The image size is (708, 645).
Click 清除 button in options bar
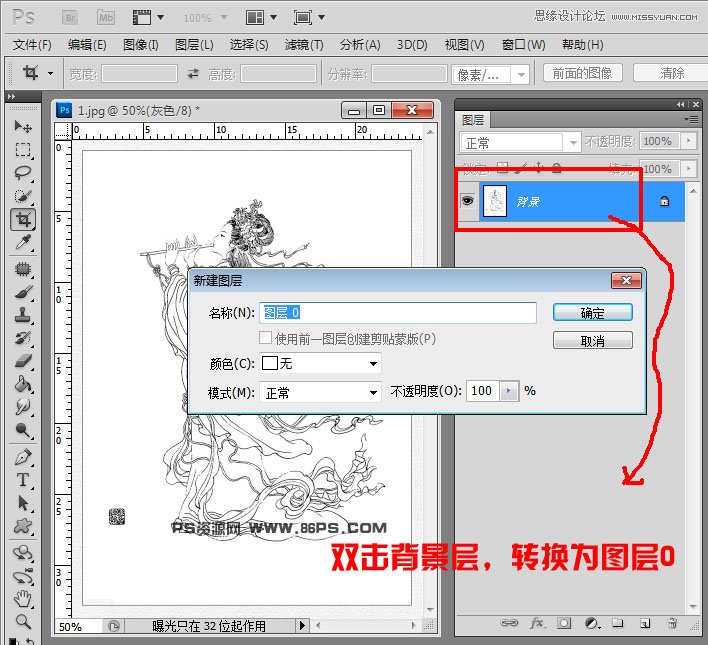pyautogui.click(x=672, y=73)
